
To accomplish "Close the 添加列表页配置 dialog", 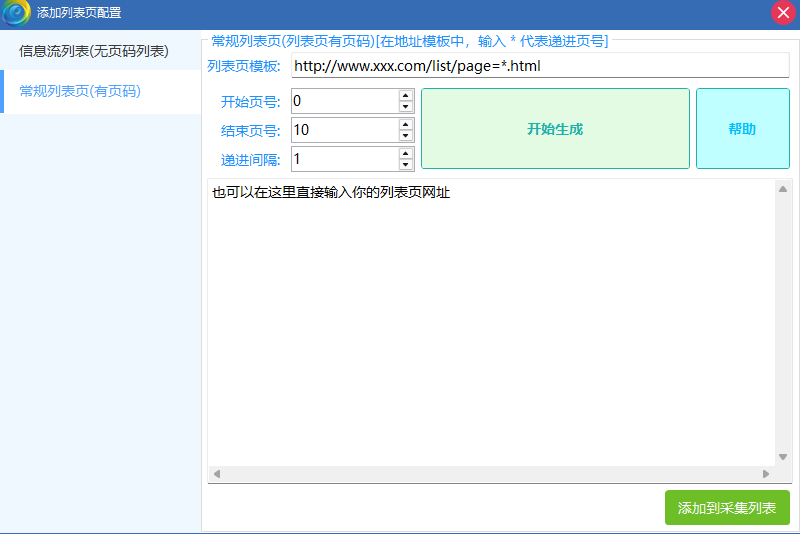I will click(x=783, y=13).
